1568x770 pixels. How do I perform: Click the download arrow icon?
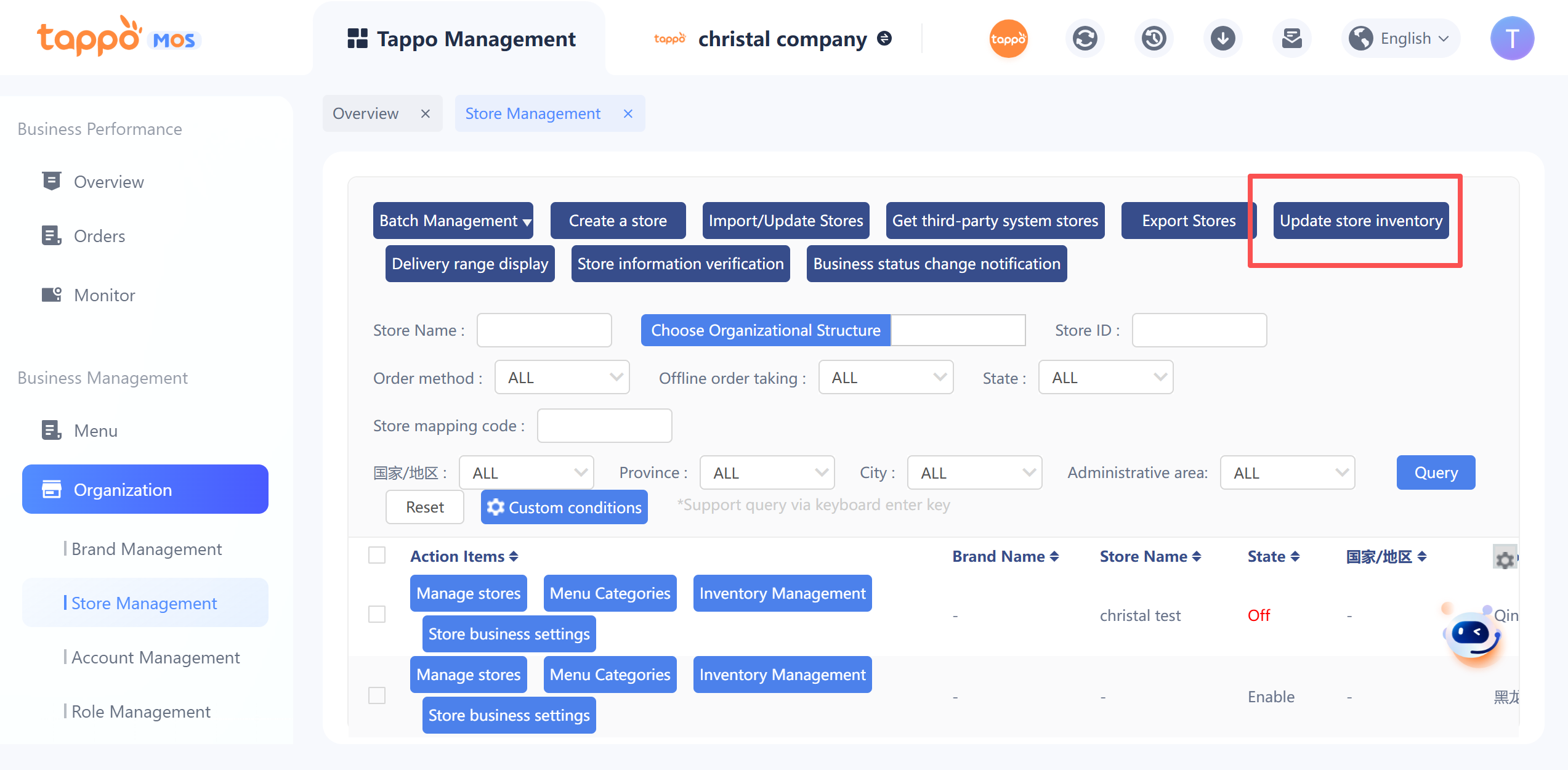pos(1222,39)
